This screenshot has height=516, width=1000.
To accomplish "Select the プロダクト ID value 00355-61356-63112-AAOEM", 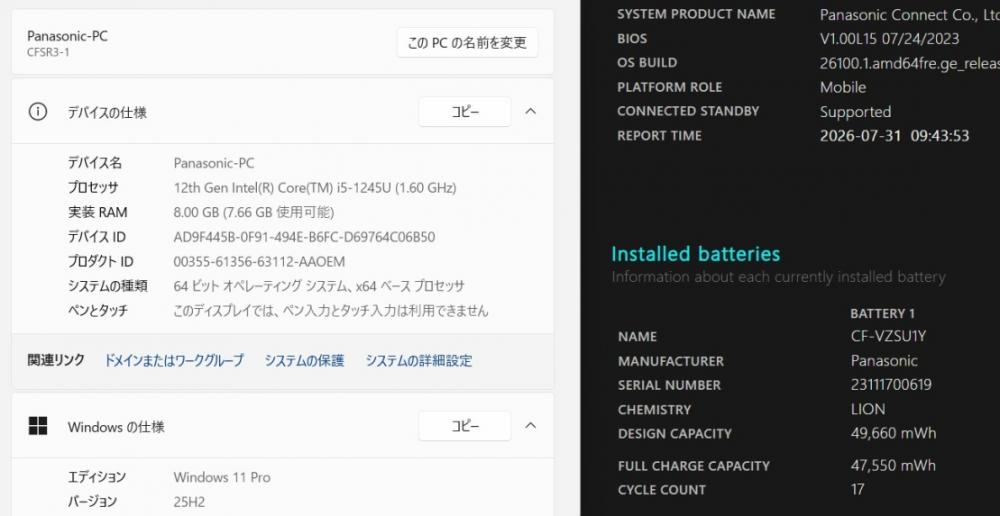I will [259, 262].
